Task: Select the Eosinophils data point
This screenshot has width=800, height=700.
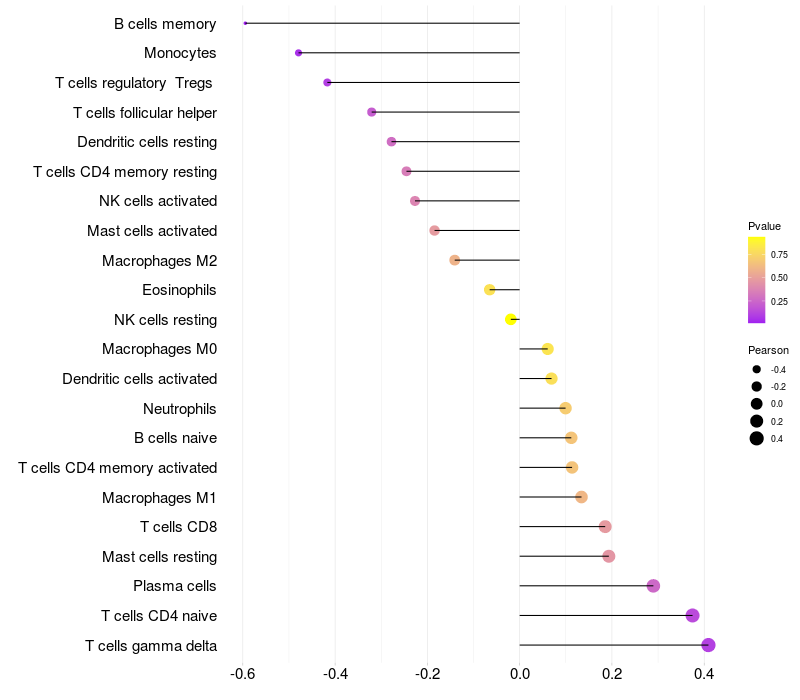Action: click(x=490, y=290)
